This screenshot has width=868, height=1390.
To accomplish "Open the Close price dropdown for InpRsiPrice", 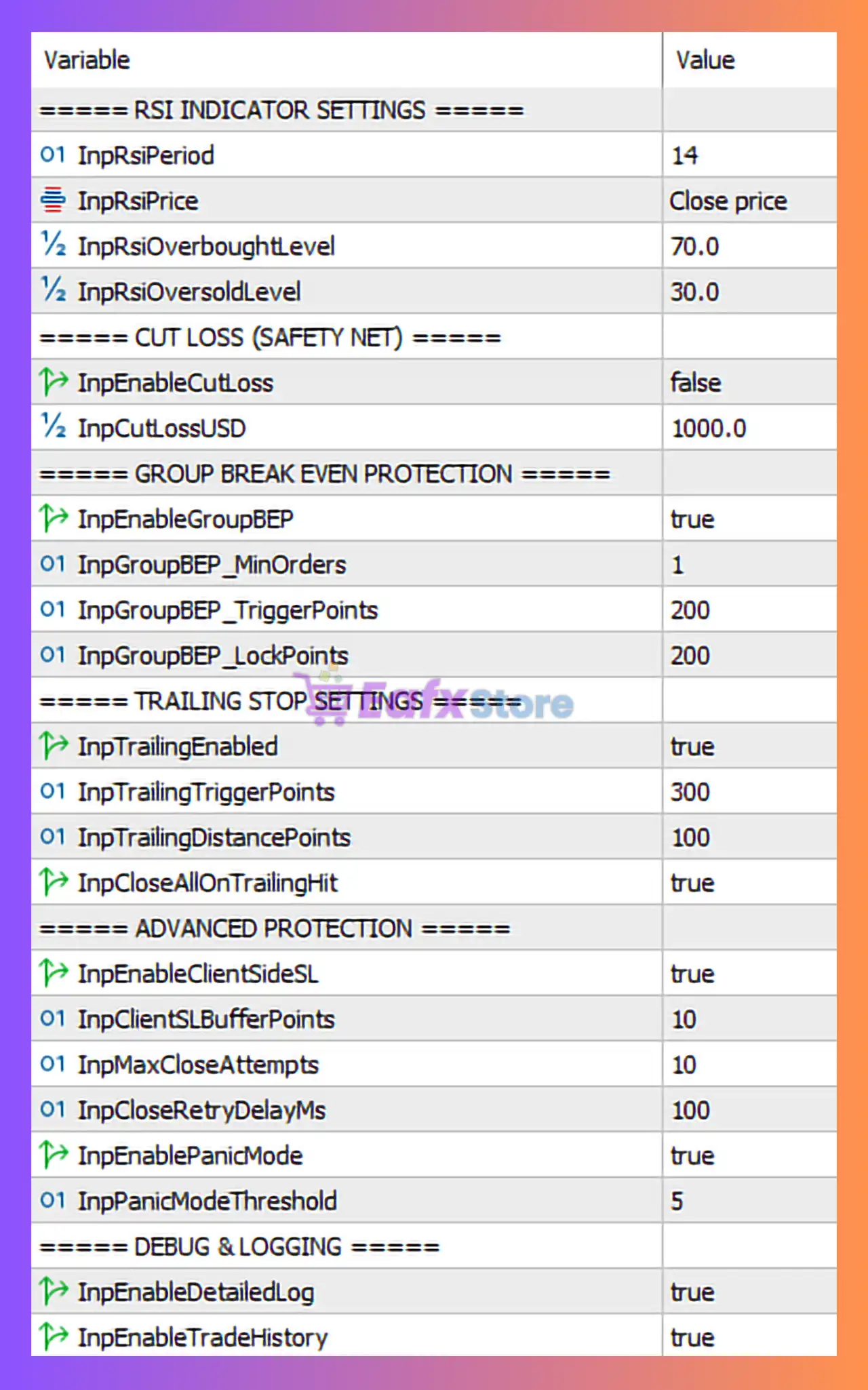I will coord(728,201).
